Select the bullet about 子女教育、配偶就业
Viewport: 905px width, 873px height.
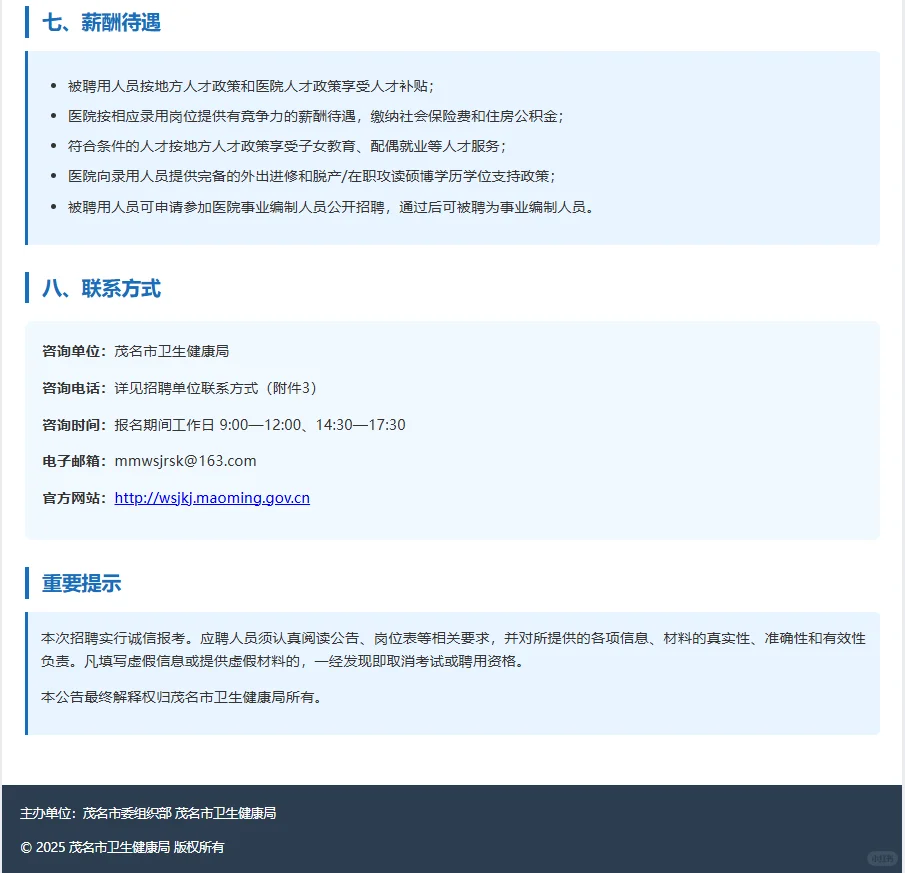coord(286,146)
